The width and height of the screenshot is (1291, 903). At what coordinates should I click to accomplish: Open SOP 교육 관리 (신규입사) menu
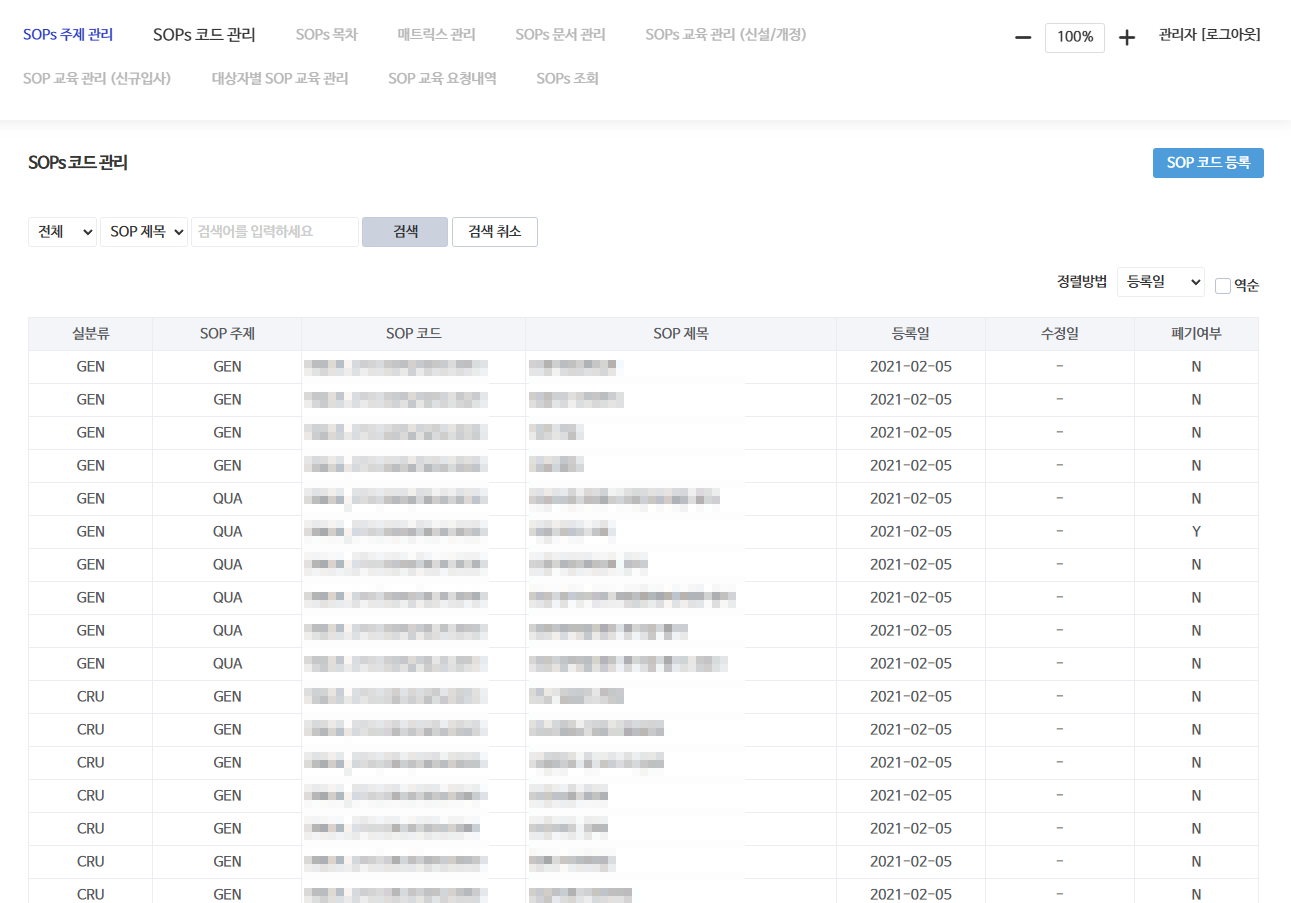click(97, 78)
